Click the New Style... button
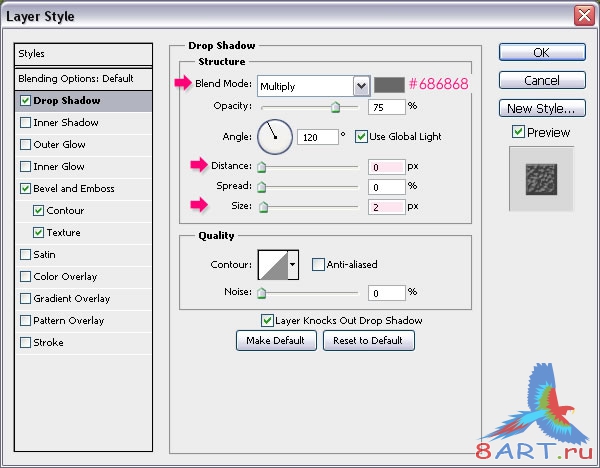600x468 pixels. 542,109
